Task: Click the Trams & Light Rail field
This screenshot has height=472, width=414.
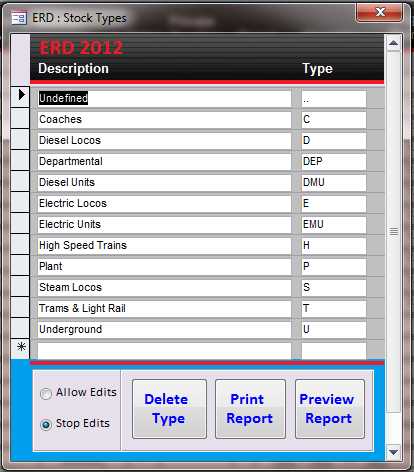Action: [164, 309]
